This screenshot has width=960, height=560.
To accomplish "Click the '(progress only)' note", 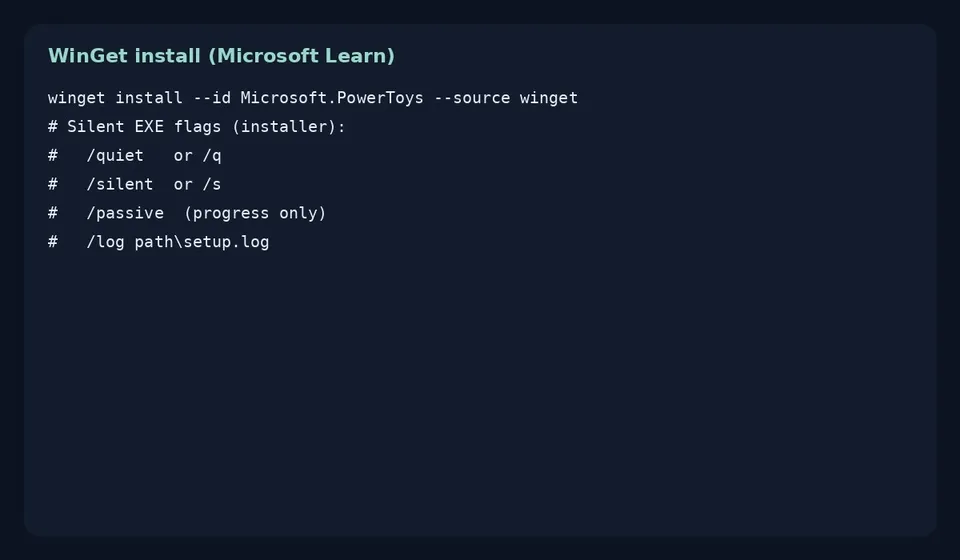I will 255,213.
